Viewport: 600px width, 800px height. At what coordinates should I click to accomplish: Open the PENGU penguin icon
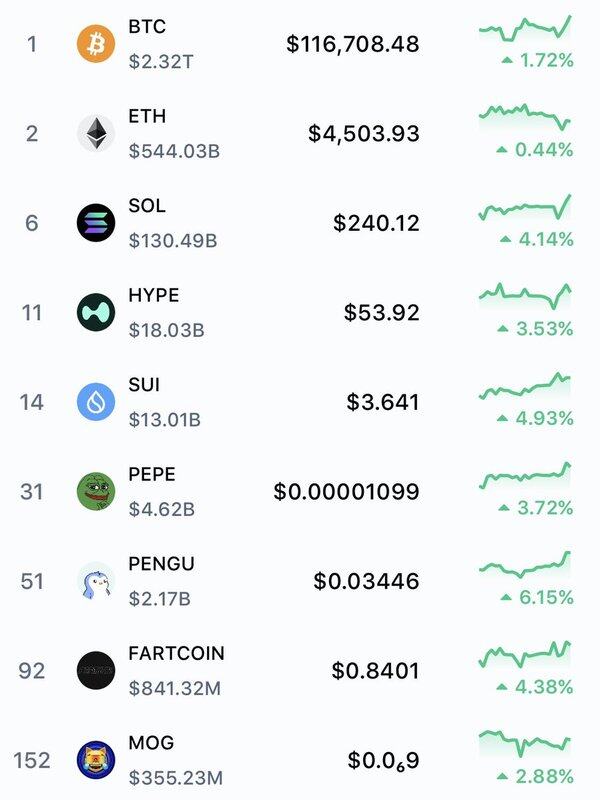point(96,581)
